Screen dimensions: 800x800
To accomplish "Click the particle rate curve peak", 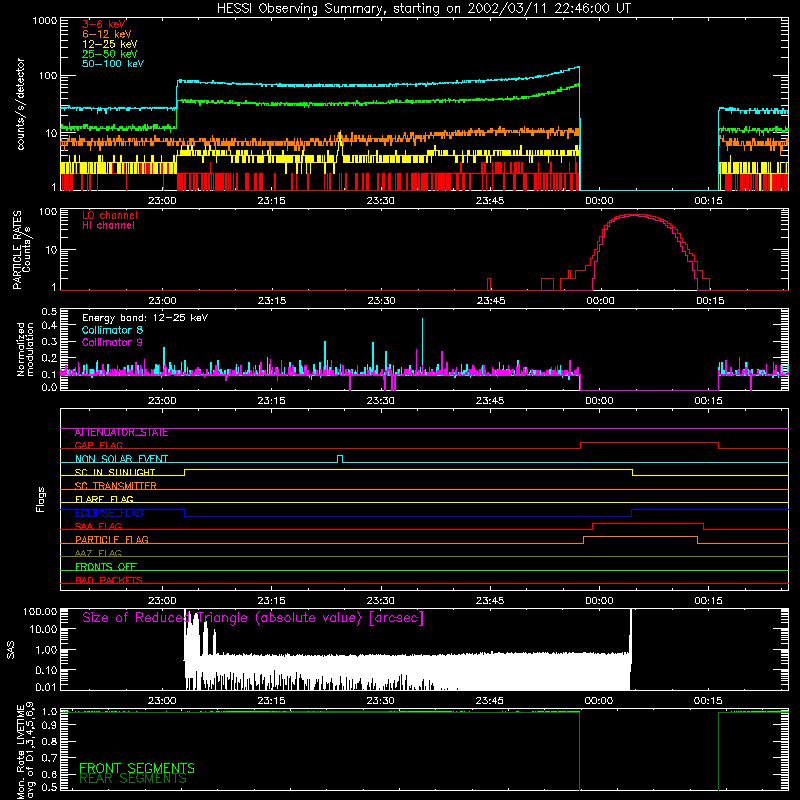I will pyautogui.click(x=634, y=215).
